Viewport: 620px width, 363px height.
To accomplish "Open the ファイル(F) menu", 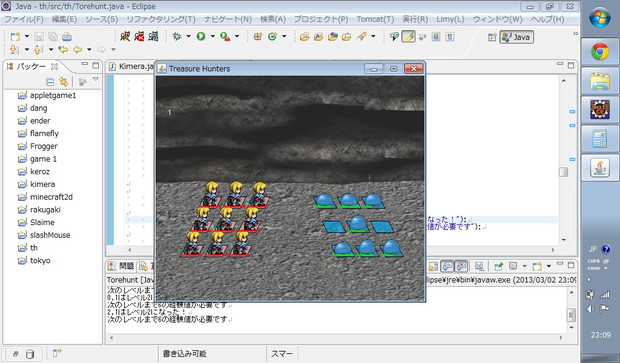I will [24, 19].
